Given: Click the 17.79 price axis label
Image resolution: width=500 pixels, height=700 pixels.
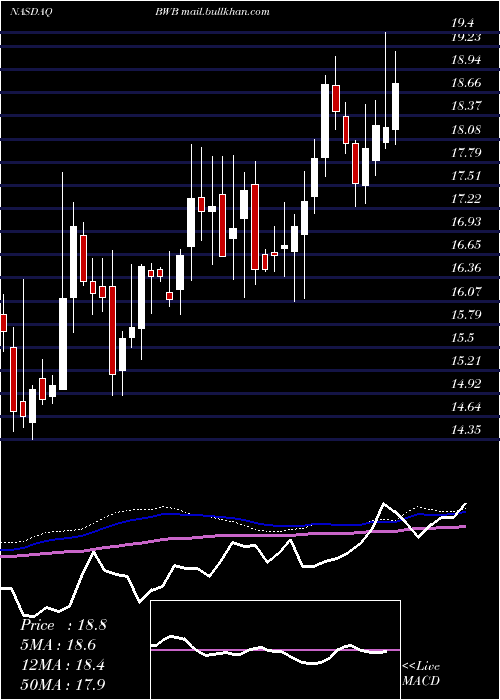Looking at the screenshot, I should pos(466,153).
